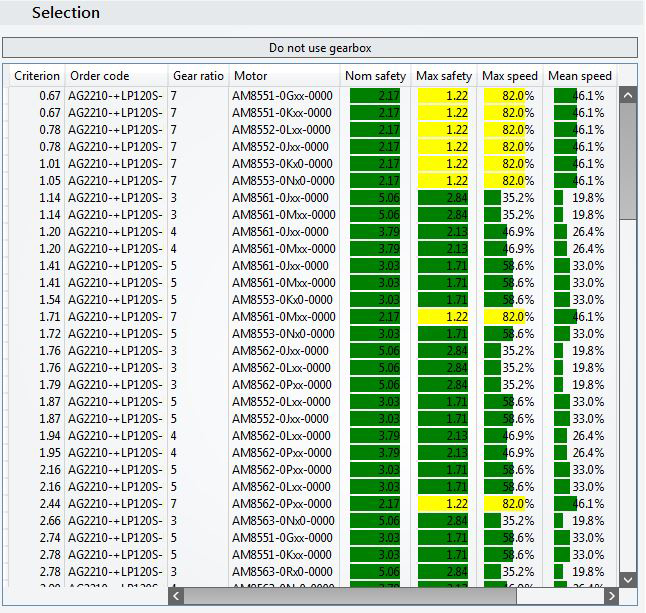The image size is (646, 613).
Task: Select the row with criterion 2.74
Action: pos(313,538)
